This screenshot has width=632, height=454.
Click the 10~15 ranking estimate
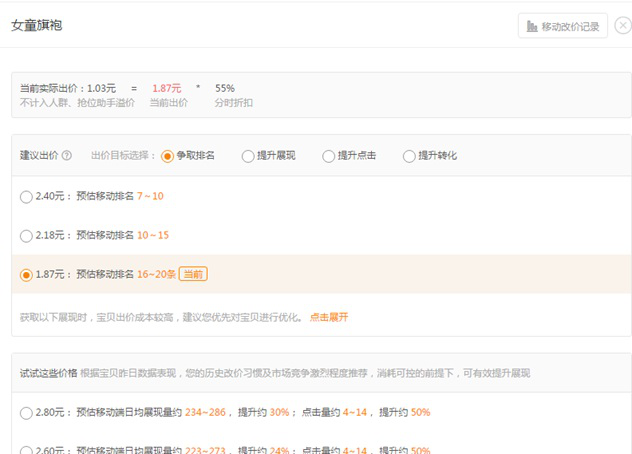(153, 235)
